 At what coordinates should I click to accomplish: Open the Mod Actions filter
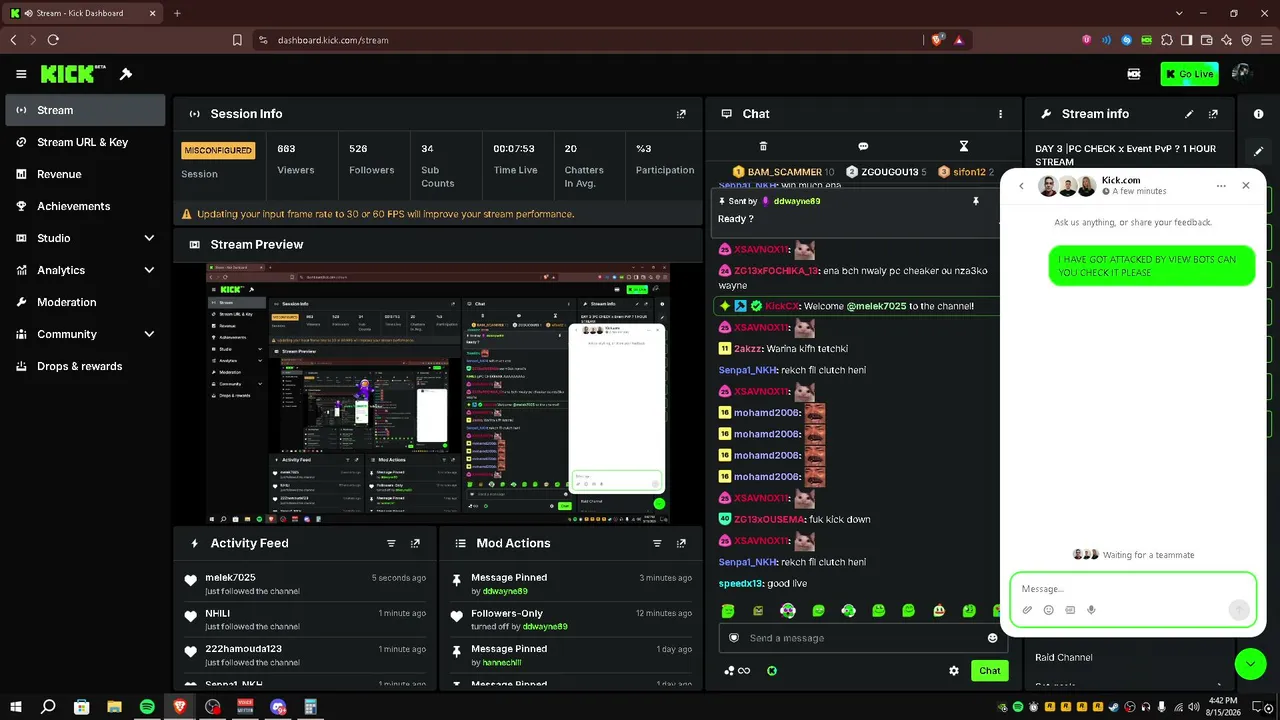(657, 543)
